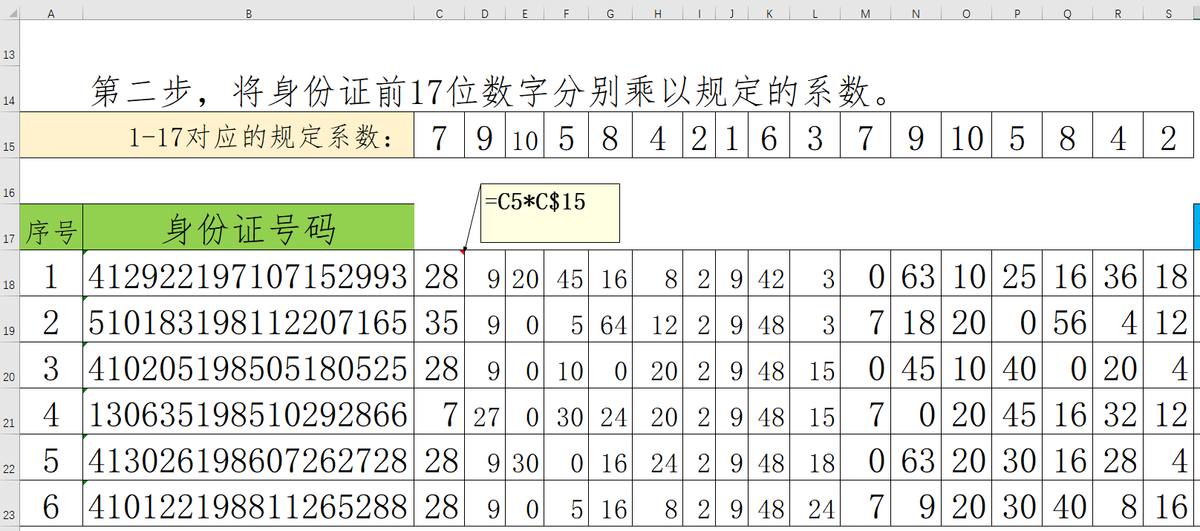
Task: Select cell N19 with value 18
Action: (x=916, y=321)
